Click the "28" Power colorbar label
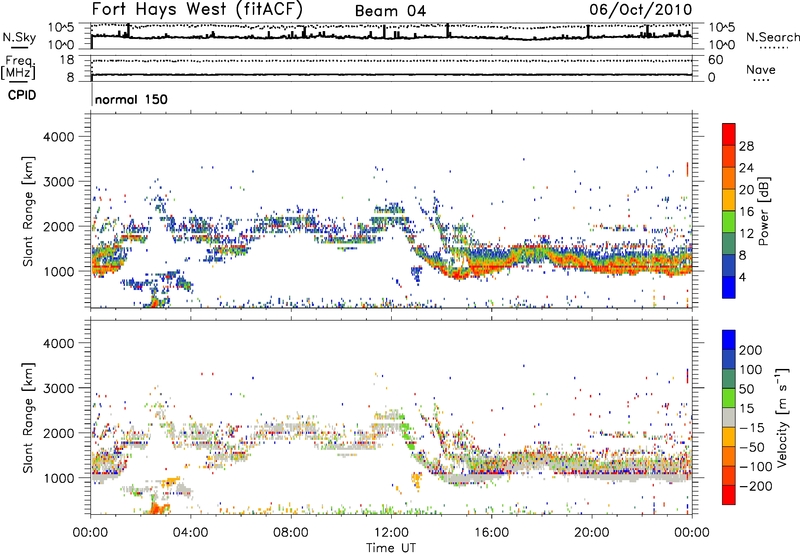The image size is (800, 554). click(746, 146)
